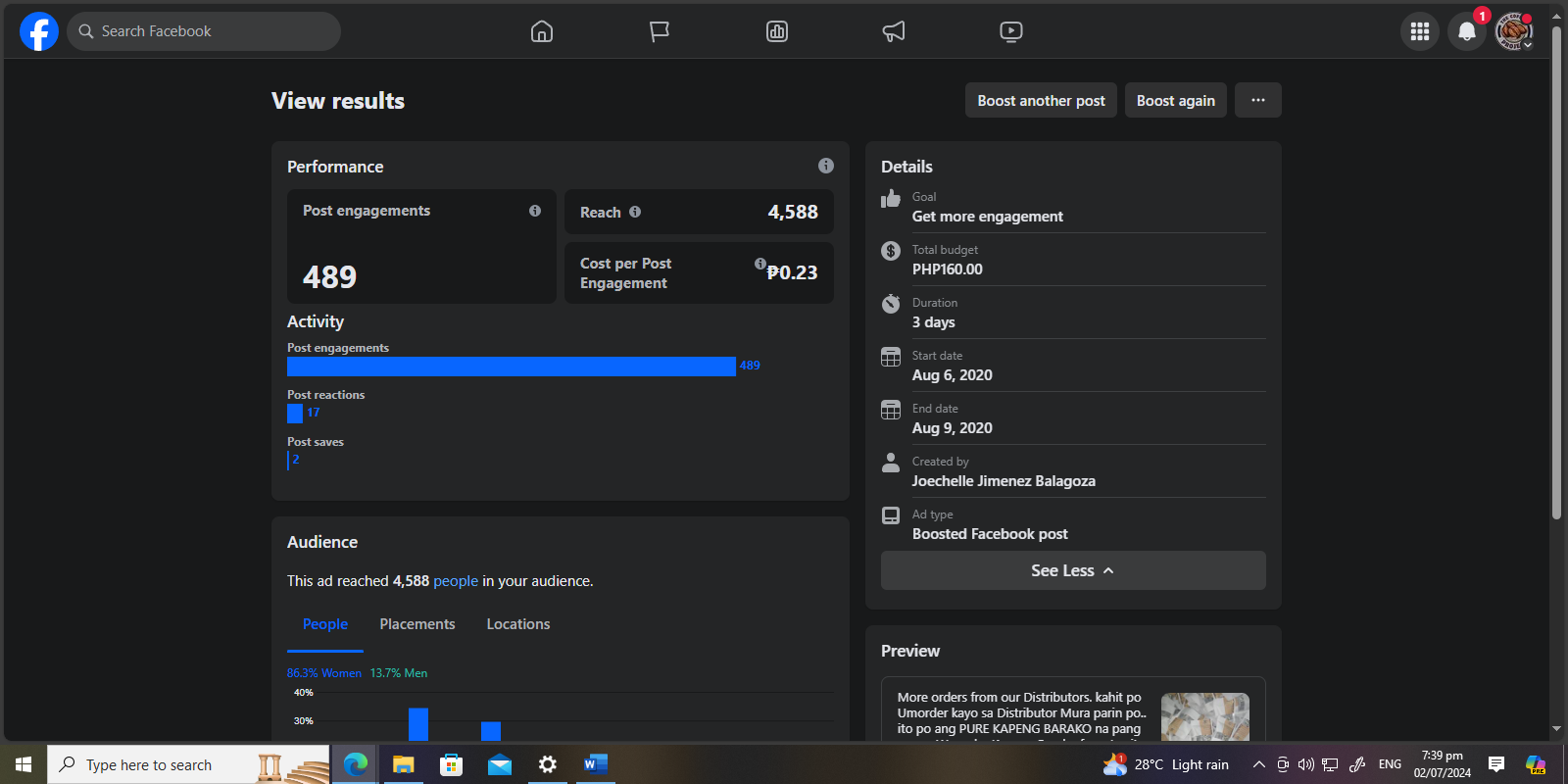The width and height of the screenshot is (1568, 784).
Task: Switch to the Placements tab
Action: 417,624
